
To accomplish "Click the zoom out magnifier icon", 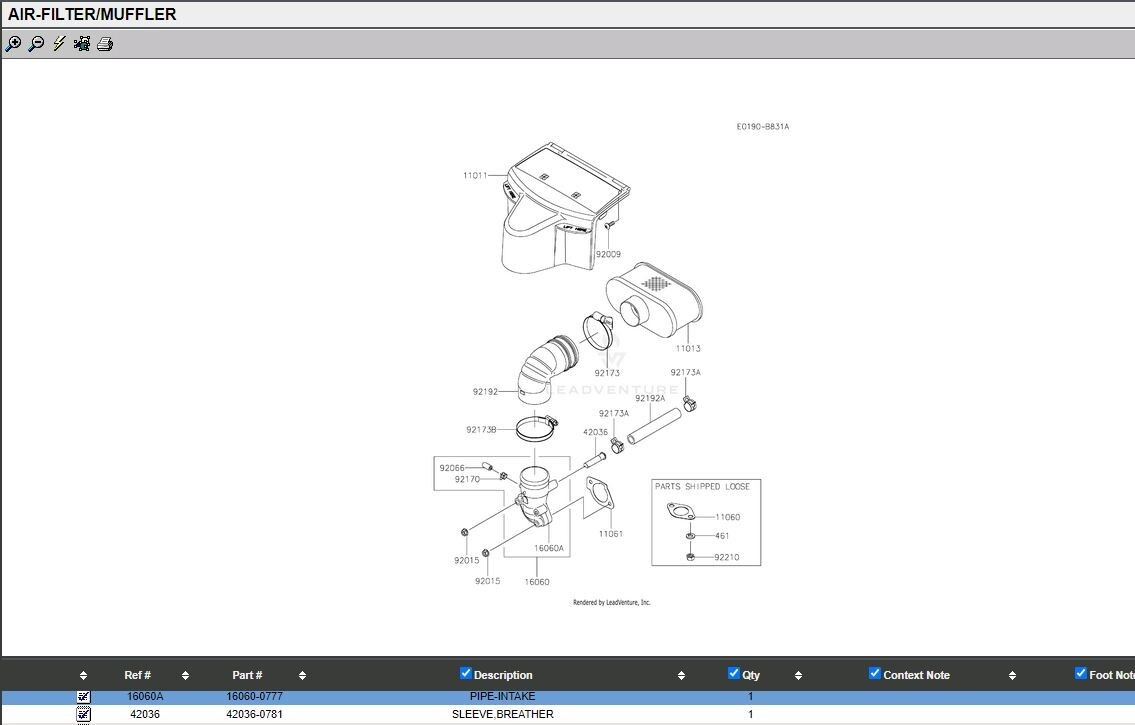I will (36, 44).
